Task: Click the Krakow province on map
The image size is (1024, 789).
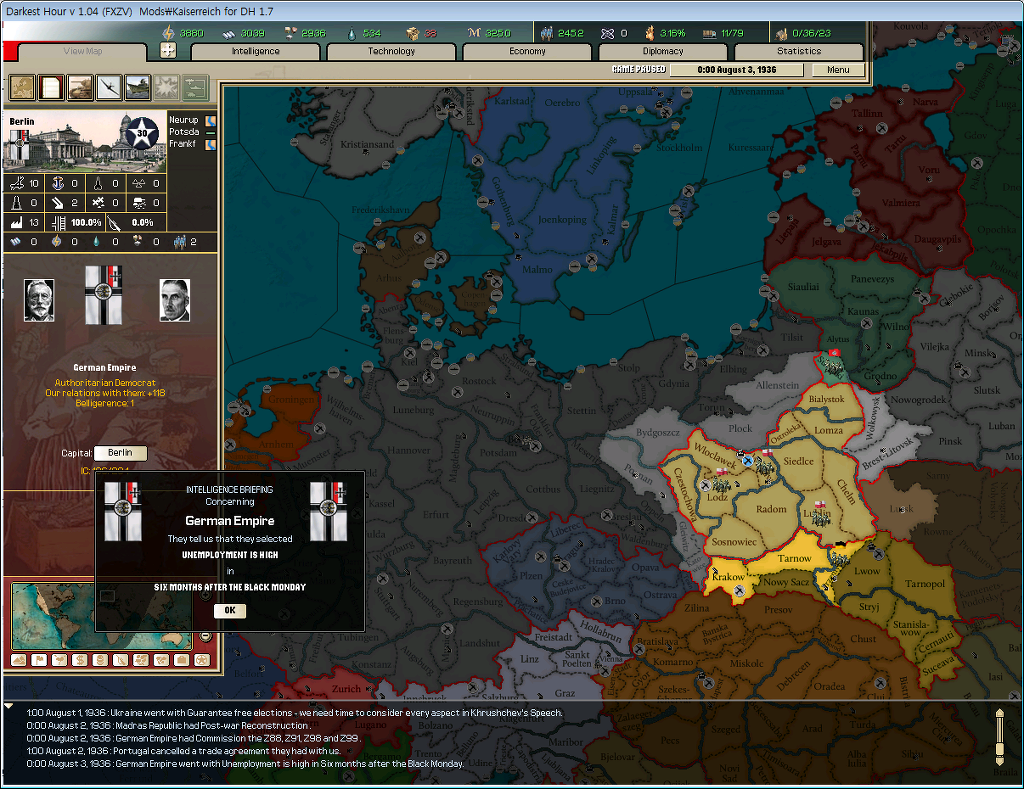Action: pyautogui.click(x=728, y=577)
